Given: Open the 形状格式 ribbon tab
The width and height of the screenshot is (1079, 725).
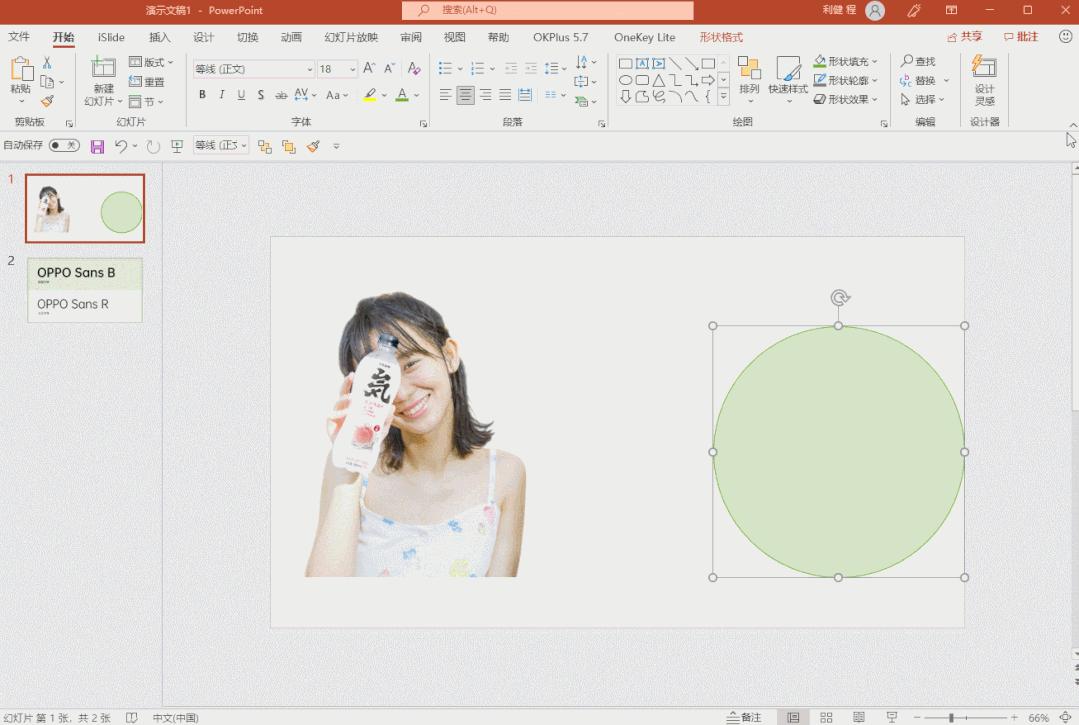Looking at the screenshot, I should [x=722, y=37].
